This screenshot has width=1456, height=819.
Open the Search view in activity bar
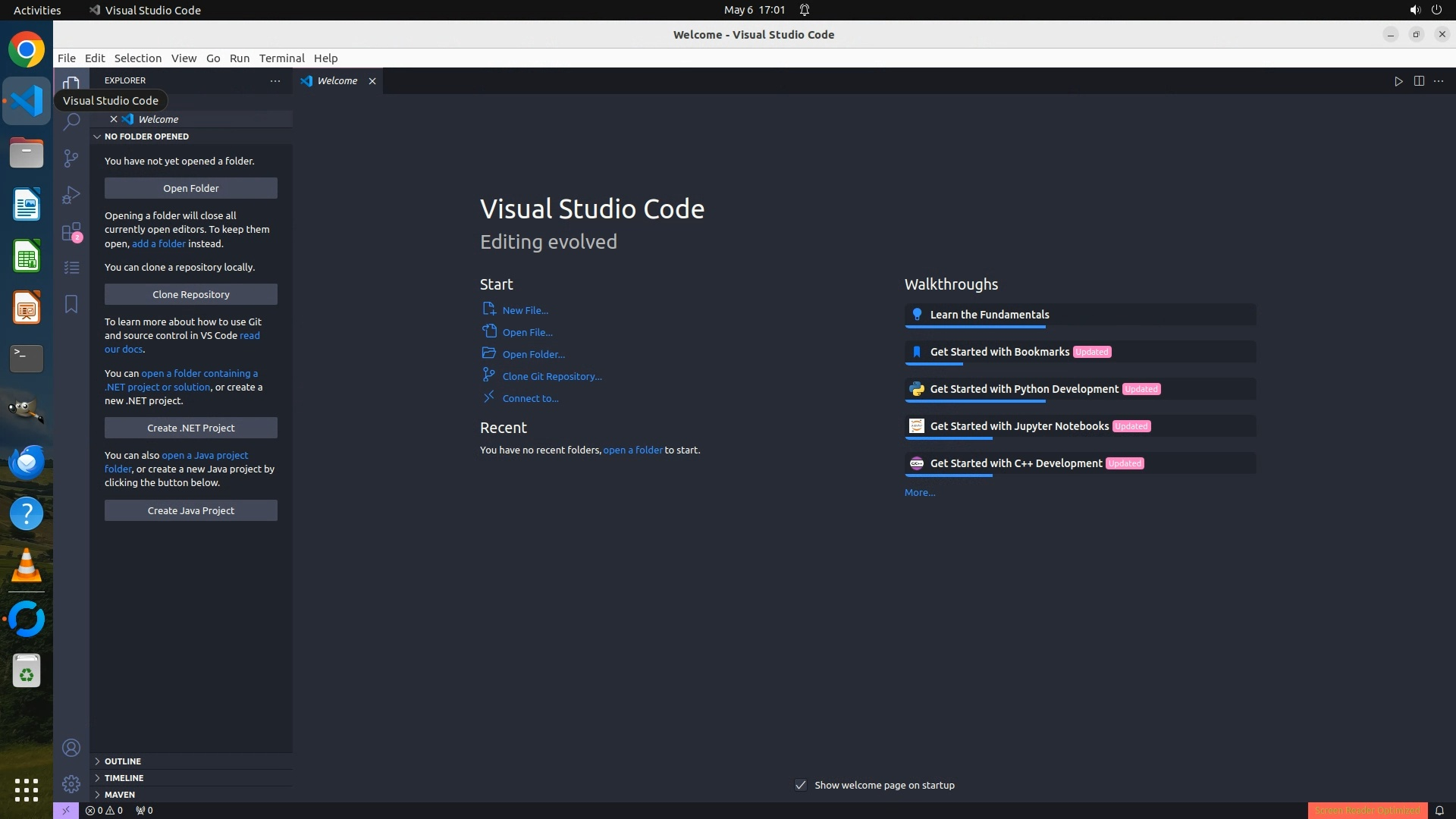[x=71, y=121]
